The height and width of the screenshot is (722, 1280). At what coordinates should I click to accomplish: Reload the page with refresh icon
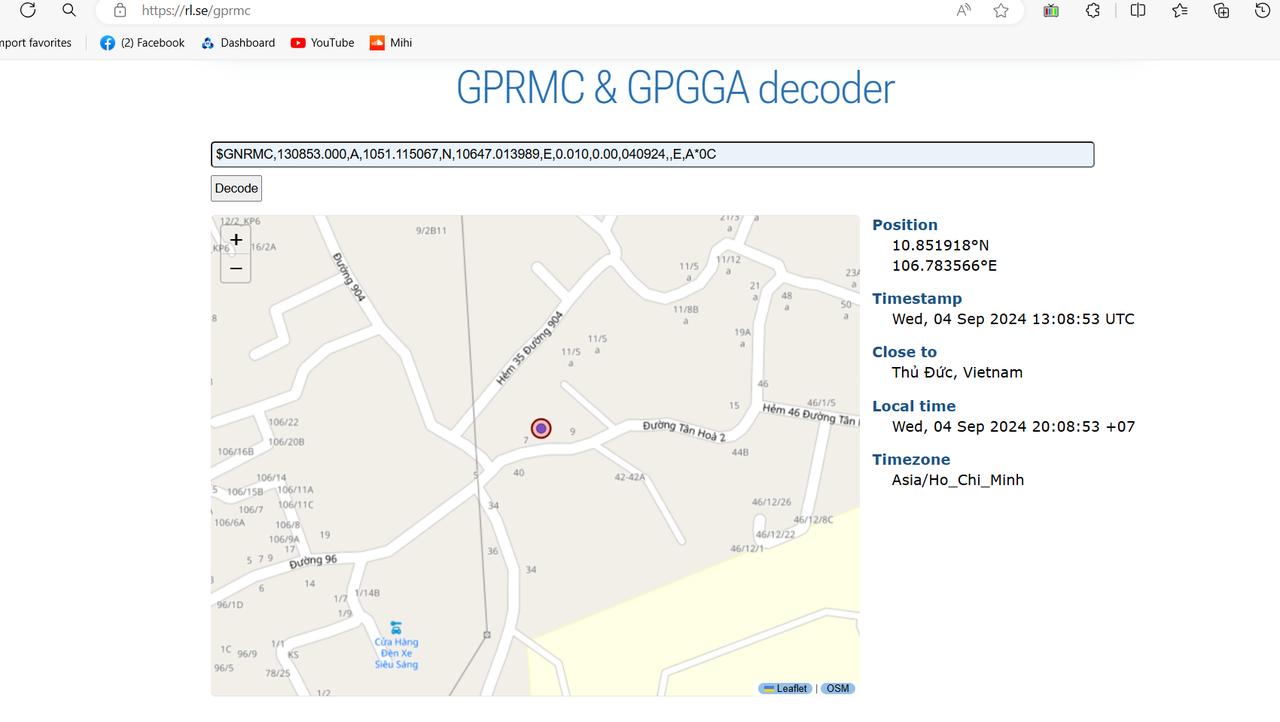pos(28,10)
